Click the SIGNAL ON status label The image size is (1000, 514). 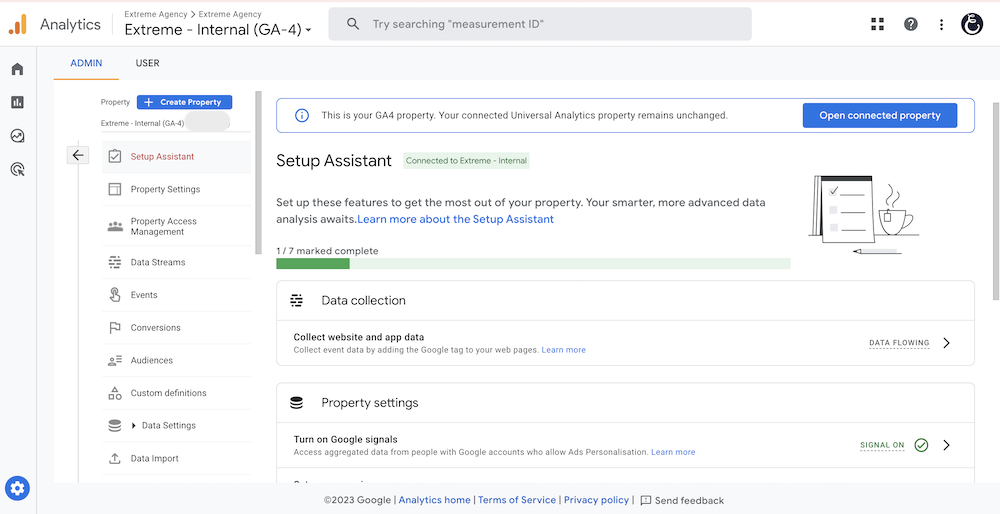(x=882, y=445)
